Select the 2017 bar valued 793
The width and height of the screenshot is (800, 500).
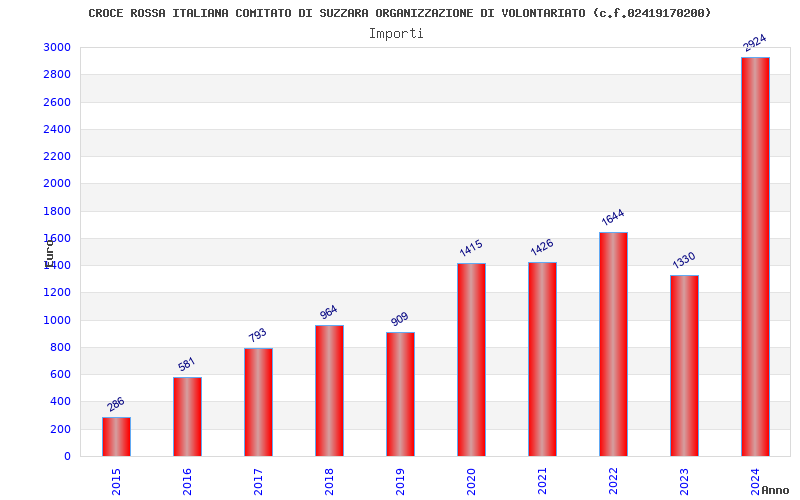point(258,402)
